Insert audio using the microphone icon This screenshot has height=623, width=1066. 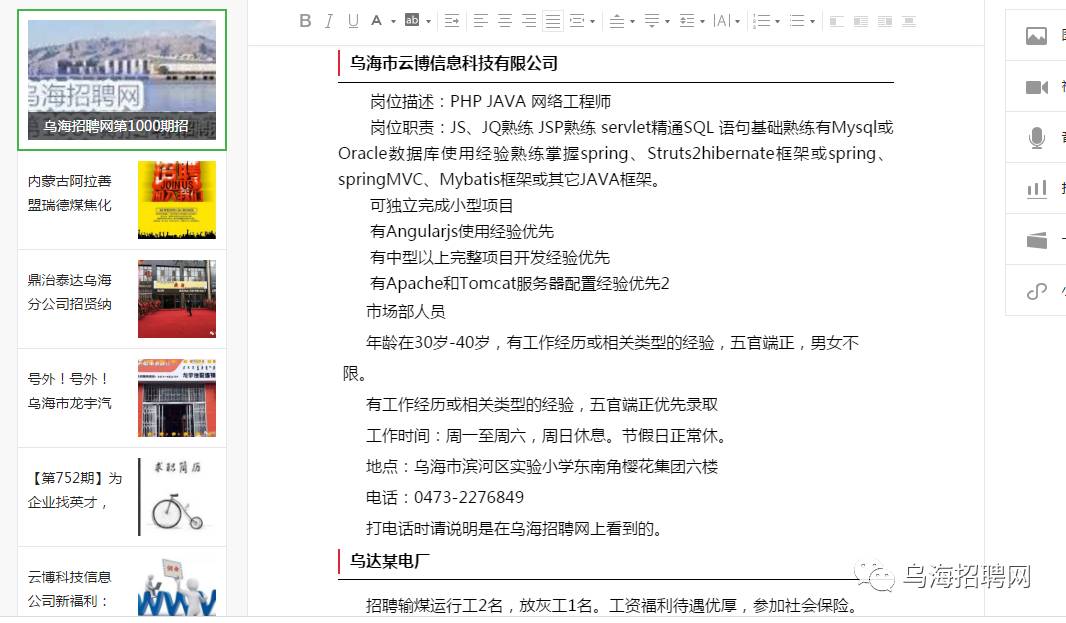1036,137
